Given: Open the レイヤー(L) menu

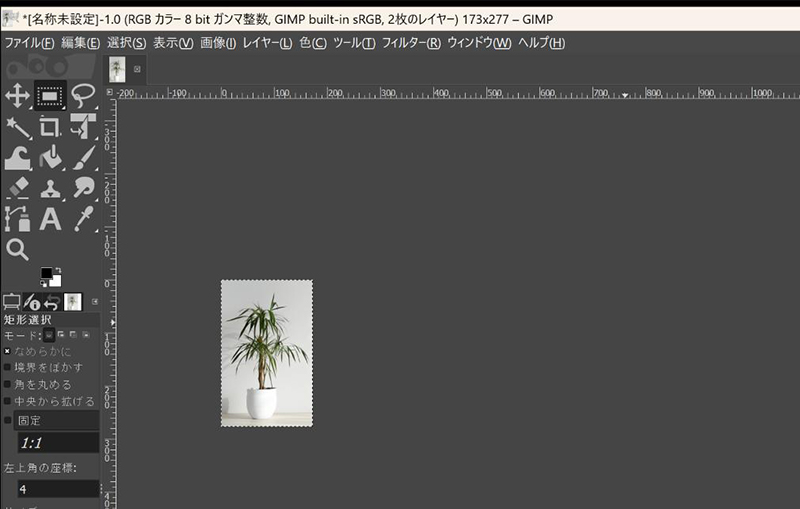Looking at the screenshot, I should tap(267, 43).
